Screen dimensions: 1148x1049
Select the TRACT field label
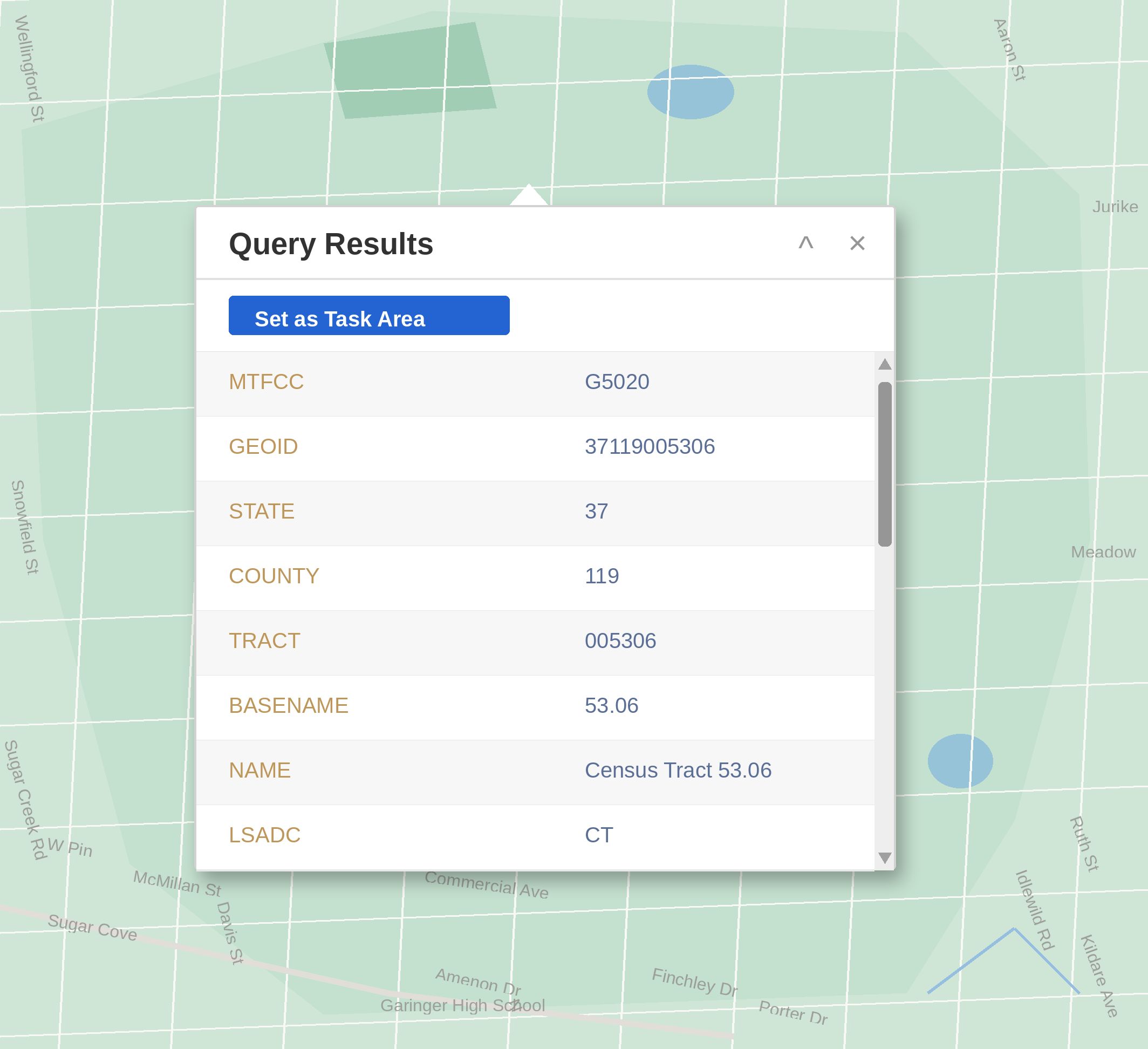[x=264, y=641]
